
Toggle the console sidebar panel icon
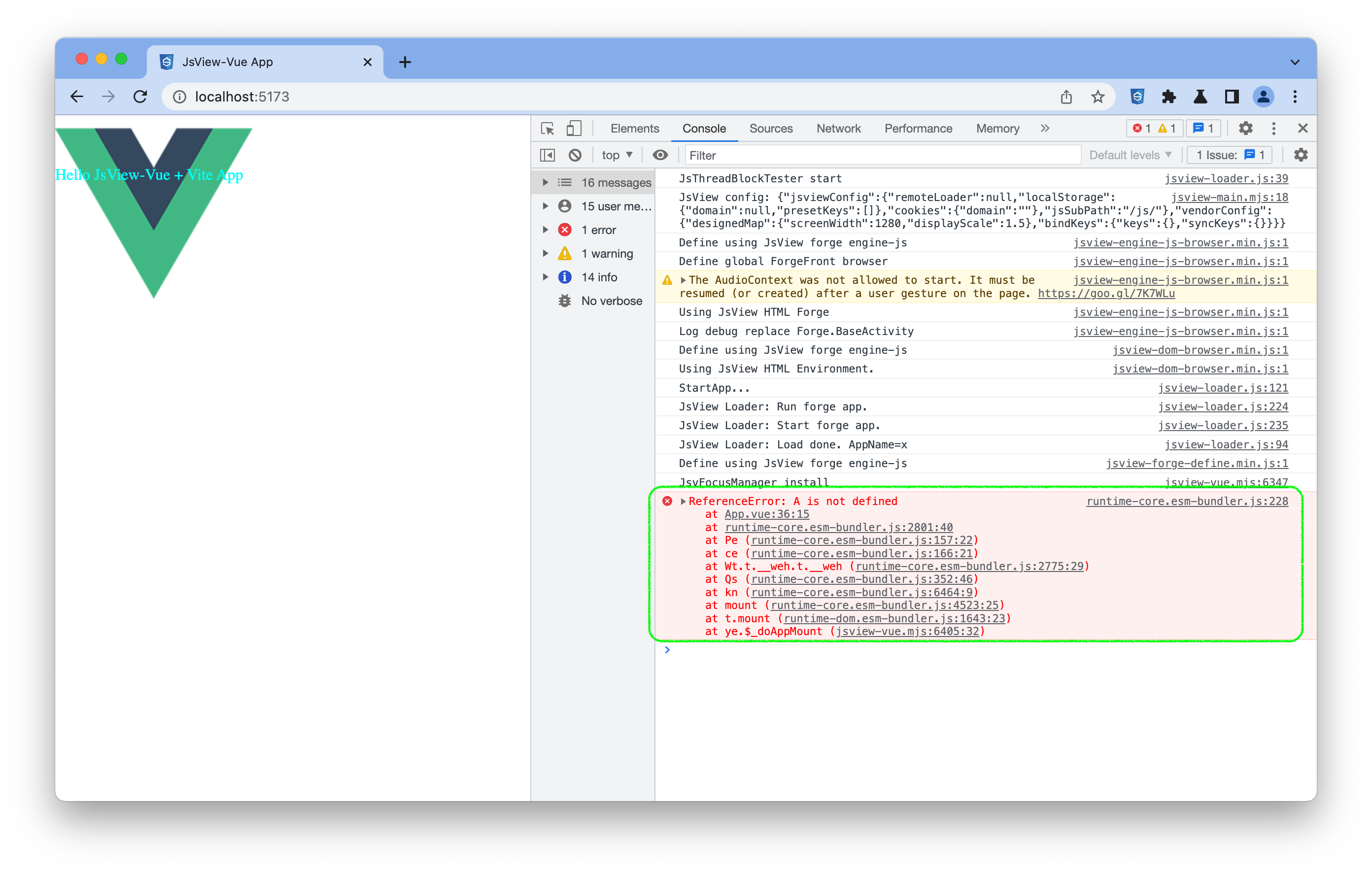(547, 155)
